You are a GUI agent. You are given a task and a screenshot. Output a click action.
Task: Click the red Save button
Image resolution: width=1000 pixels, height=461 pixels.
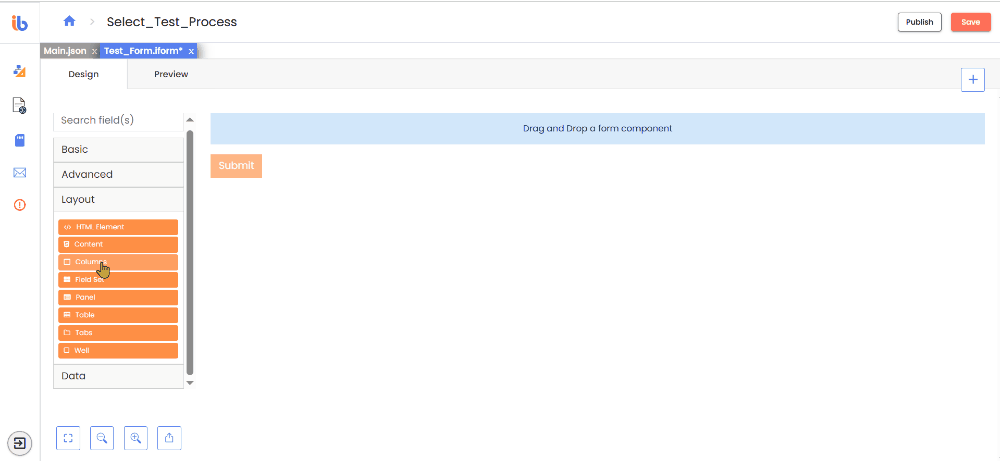(971, 22)
